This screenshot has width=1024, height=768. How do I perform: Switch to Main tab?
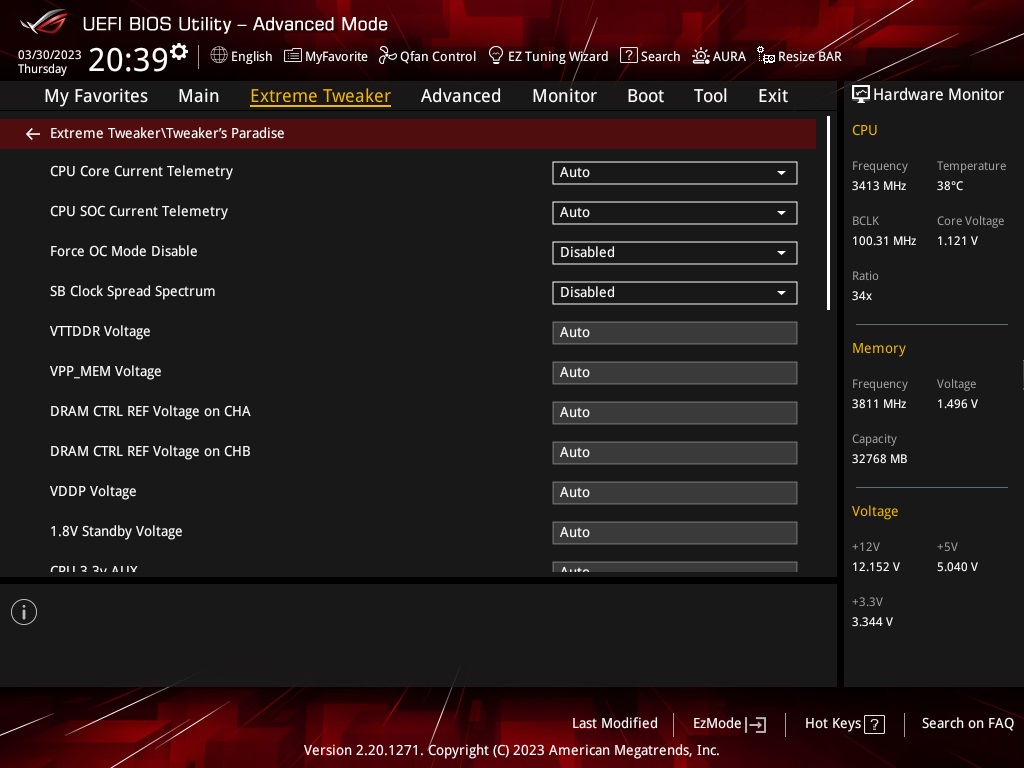click(199, 96)
